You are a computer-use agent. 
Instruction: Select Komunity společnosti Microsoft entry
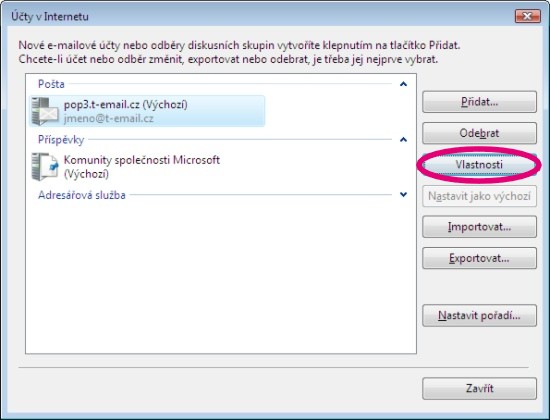point(141,167)
